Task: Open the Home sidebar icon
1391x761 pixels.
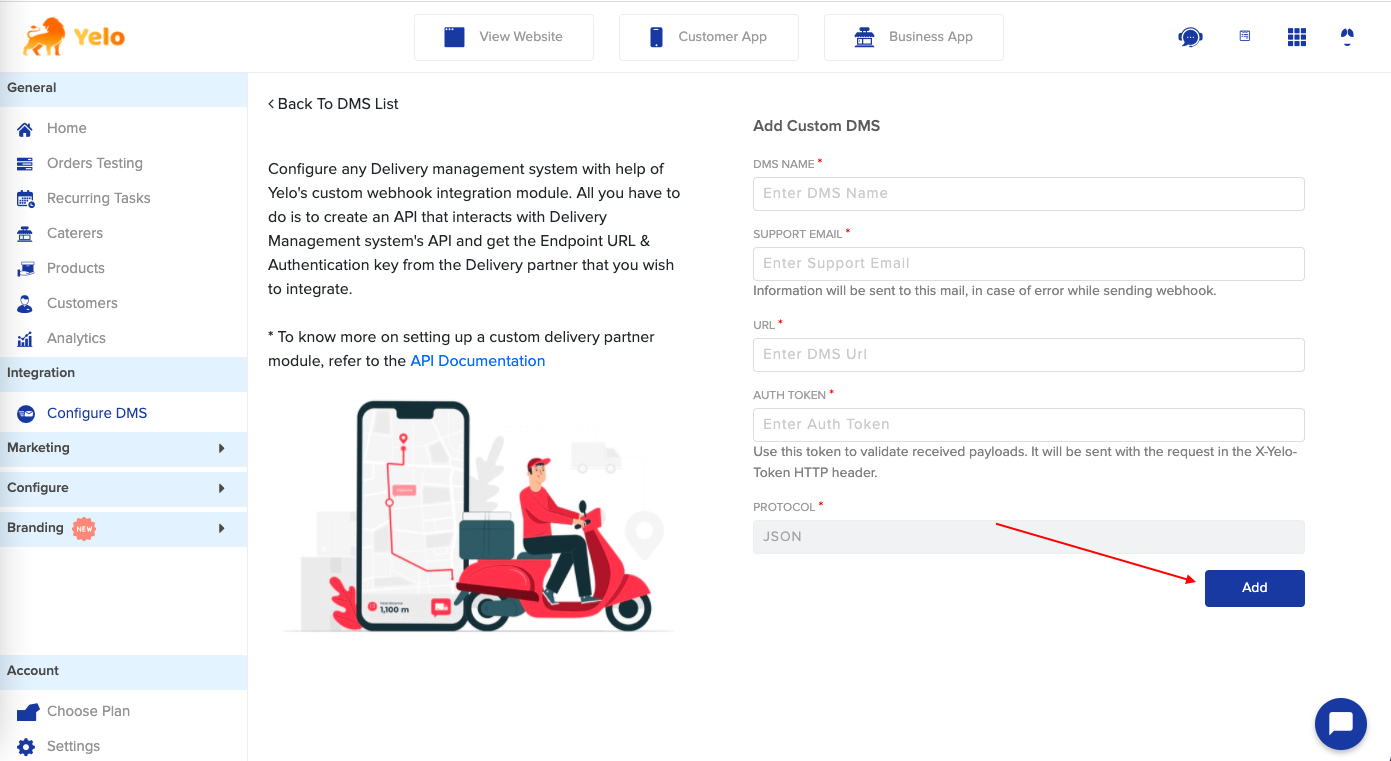Action: pyautogui.click(x=23, y=128)
